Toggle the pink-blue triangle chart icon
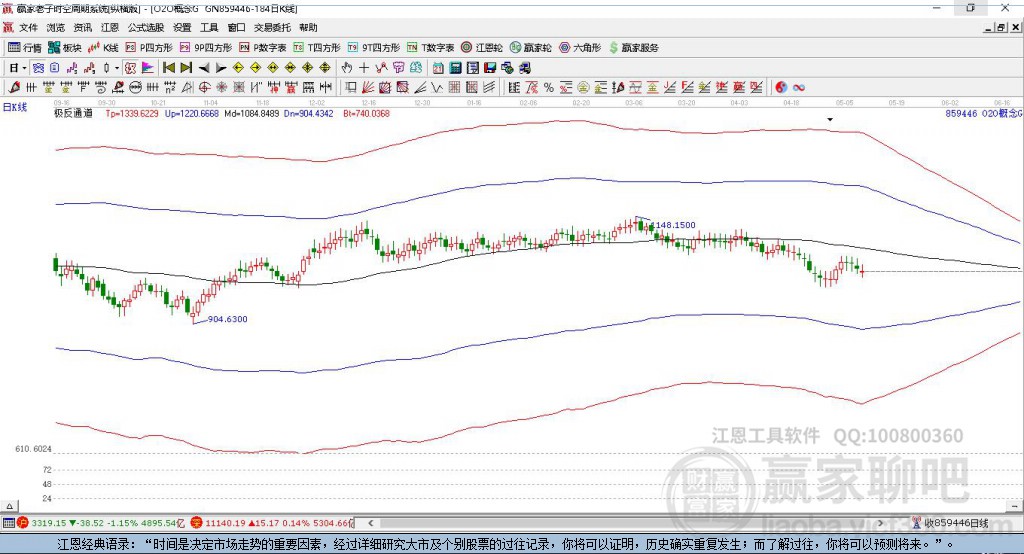Image resolution: width=1024 pixels, height=554 pixels. click(x=148, y=68)
